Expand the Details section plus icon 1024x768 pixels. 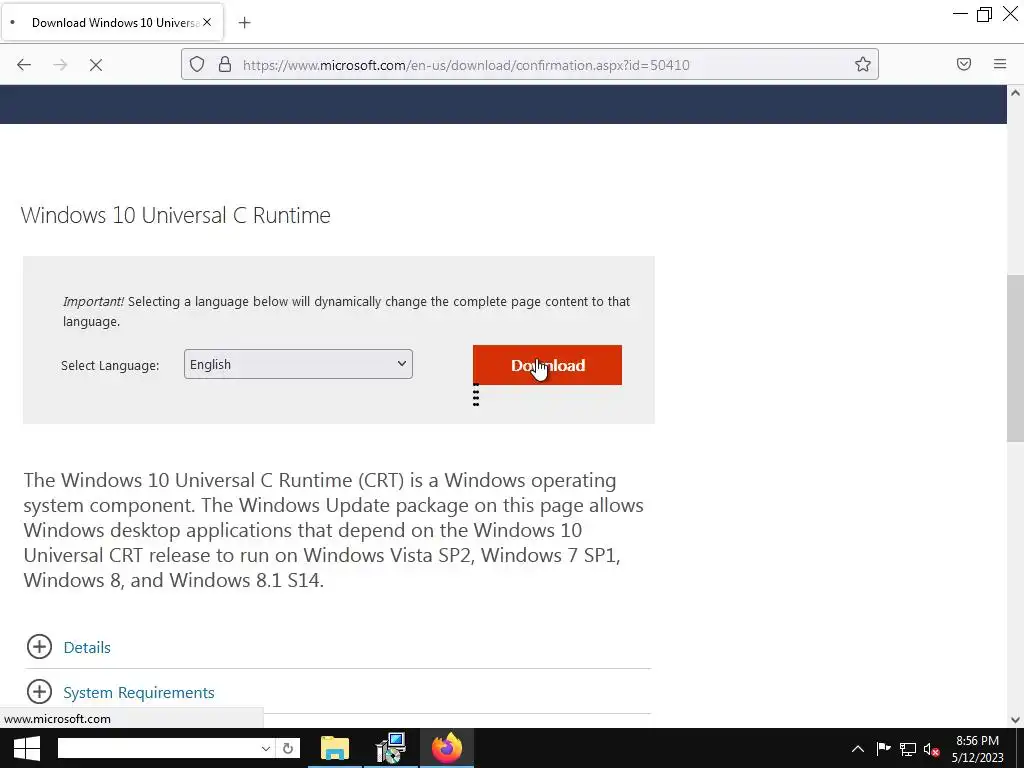pyautogui.click(x=39, y=647)
